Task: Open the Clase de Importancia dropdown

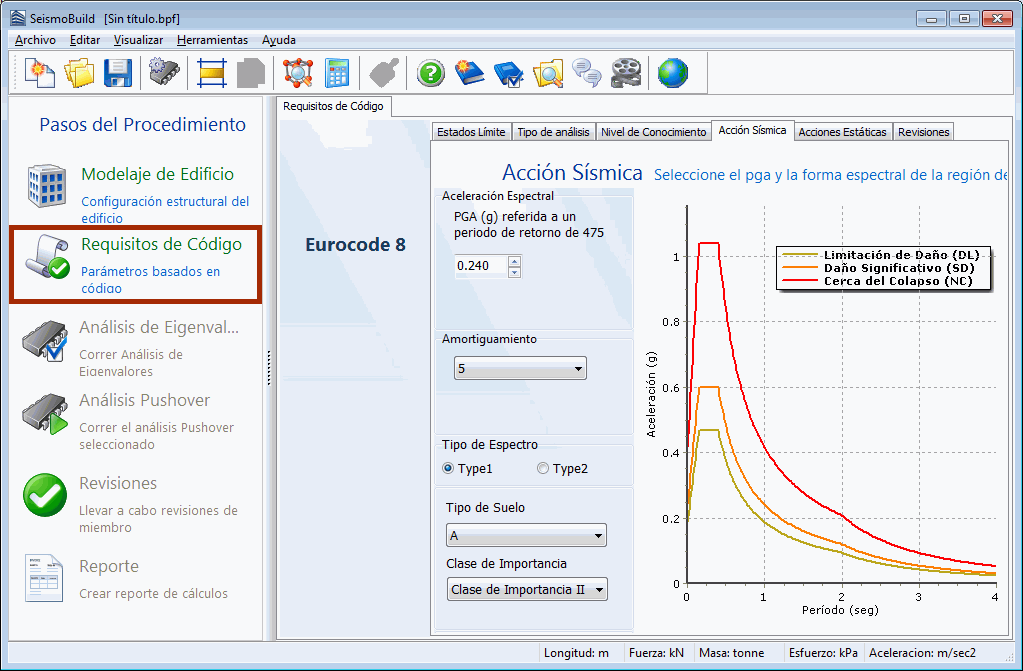Action: coord(527,589)
